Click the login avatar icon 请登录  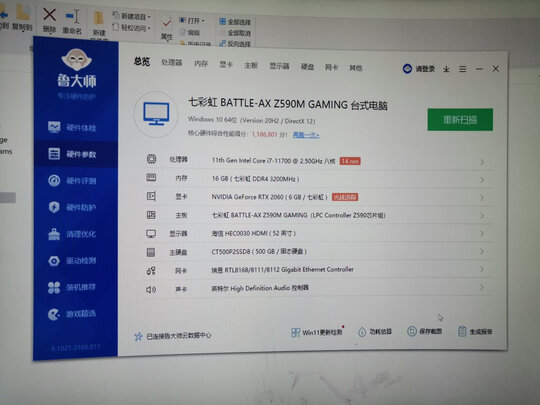pos(407,69)
